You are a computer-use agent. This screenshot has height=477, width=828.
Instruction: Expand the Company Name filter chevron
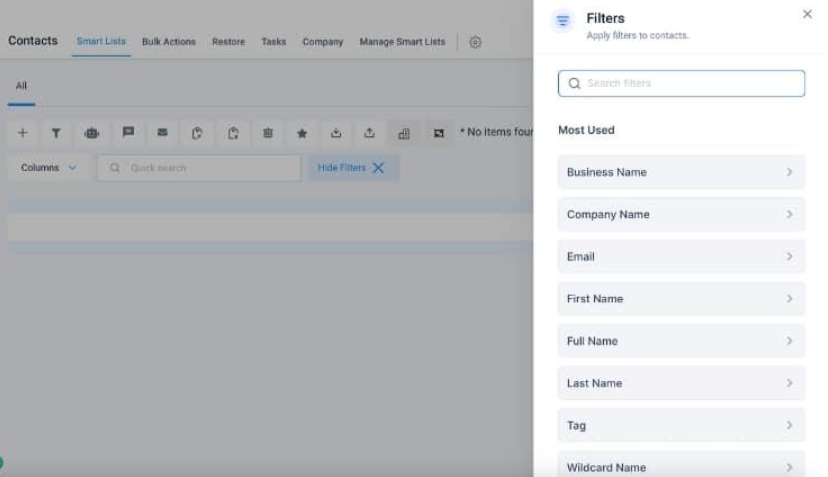789,214
